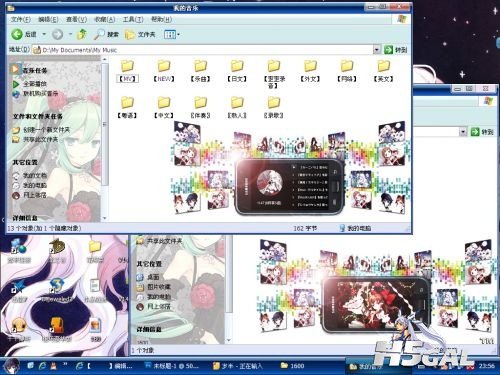Image resolution: width=500 pixels, height=375 pixels.
Task: Click 转到 Go button in rear window
Action: click(482, 132)
